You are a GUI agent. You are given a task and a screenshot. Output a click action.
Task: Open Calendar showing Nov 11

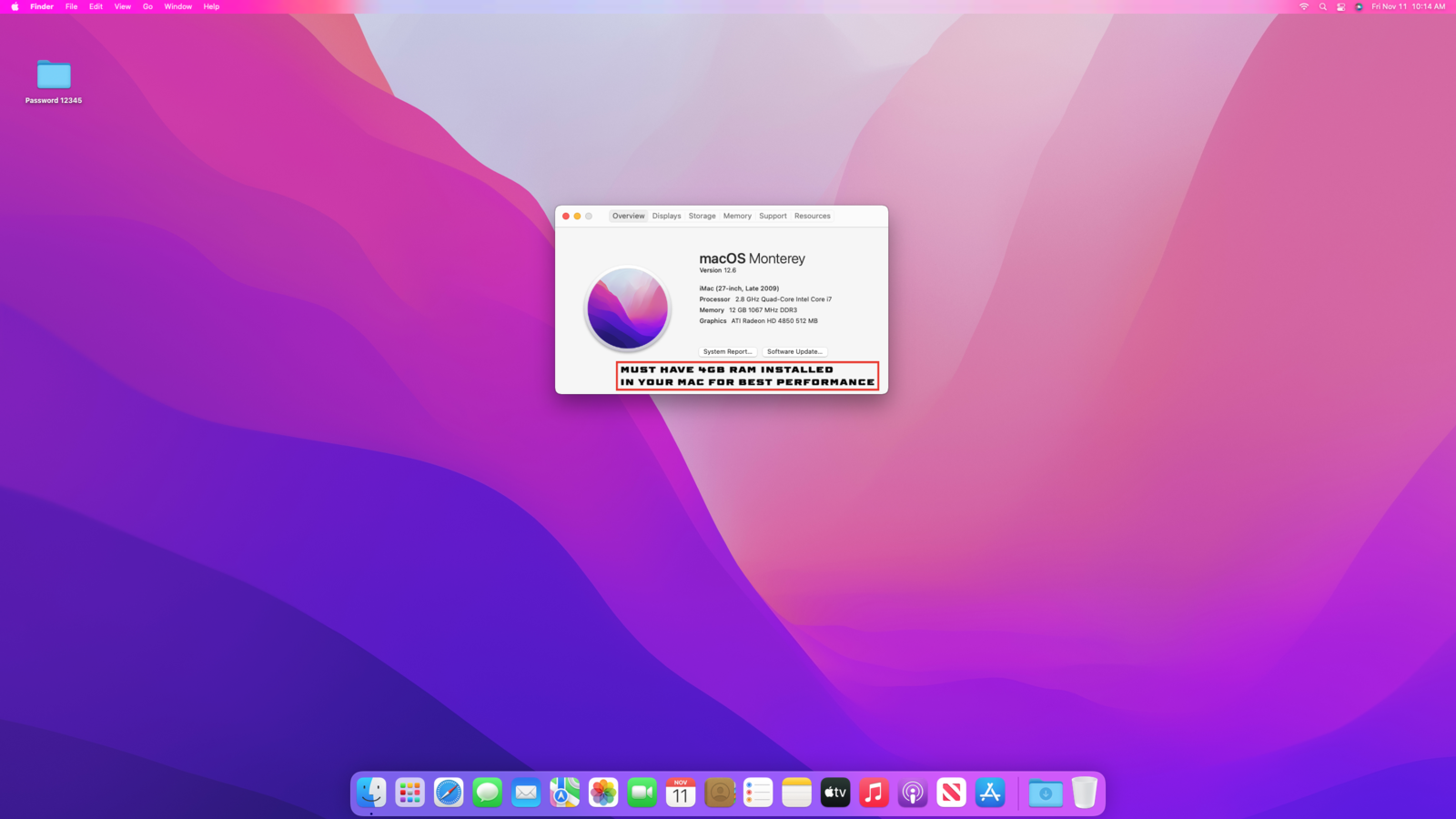click(x=681, y=793)
